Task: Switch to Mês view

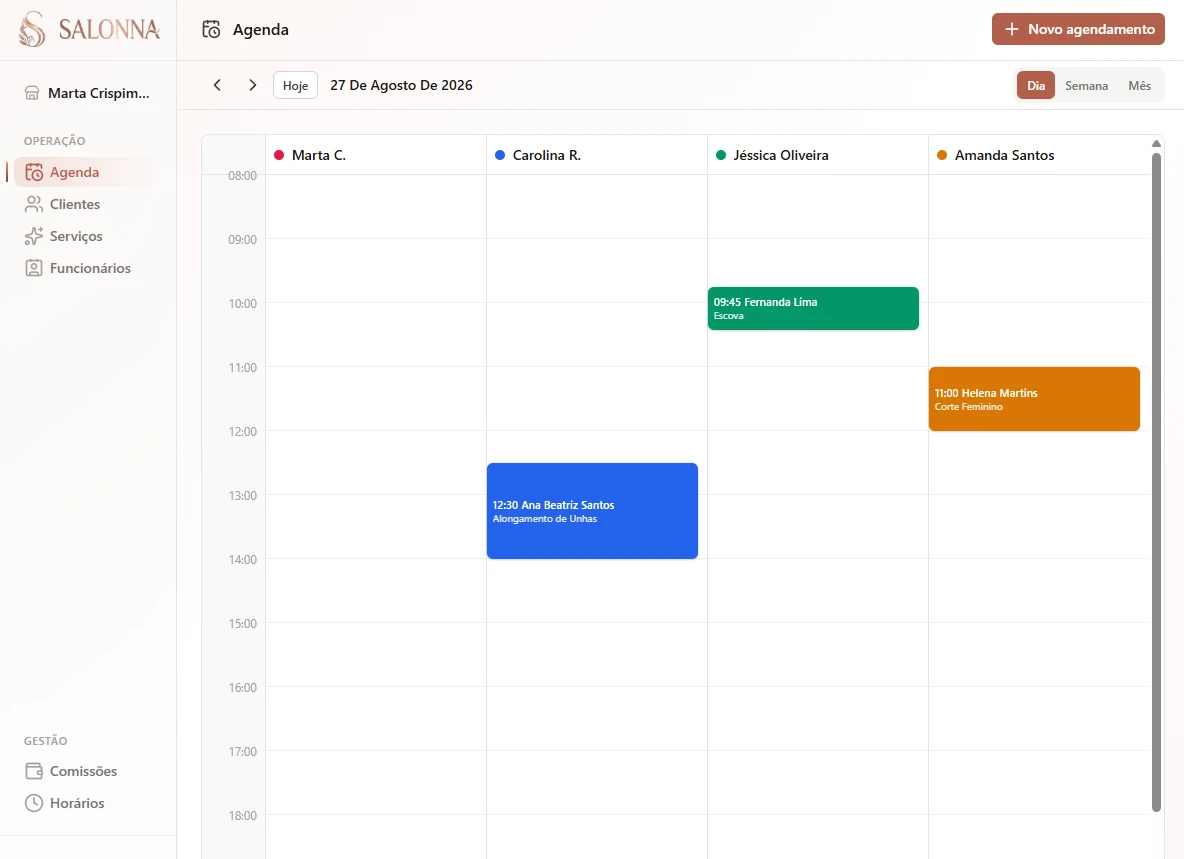Action: [x=1139, y=85]
